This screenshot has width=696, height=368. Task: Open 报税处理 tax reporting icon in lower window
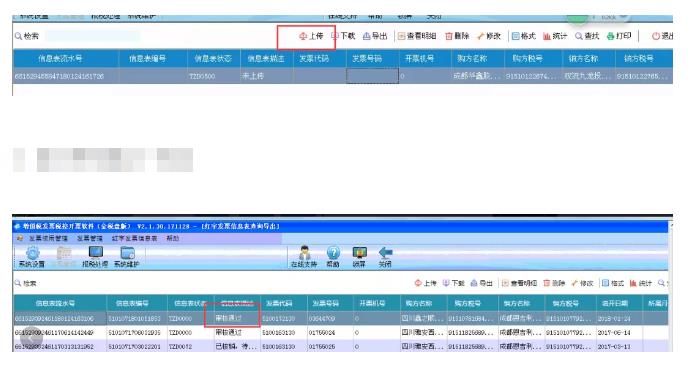[95, 257]
